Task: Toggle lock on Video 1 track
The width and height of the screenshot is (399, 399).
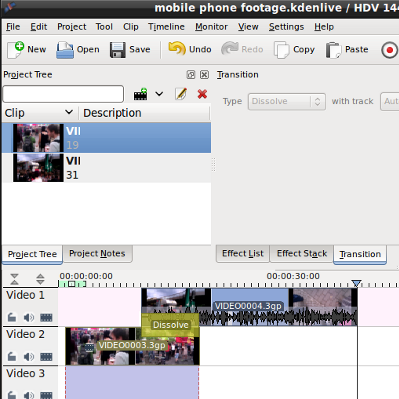Action: pyautogui.click(x=12, y=317)
